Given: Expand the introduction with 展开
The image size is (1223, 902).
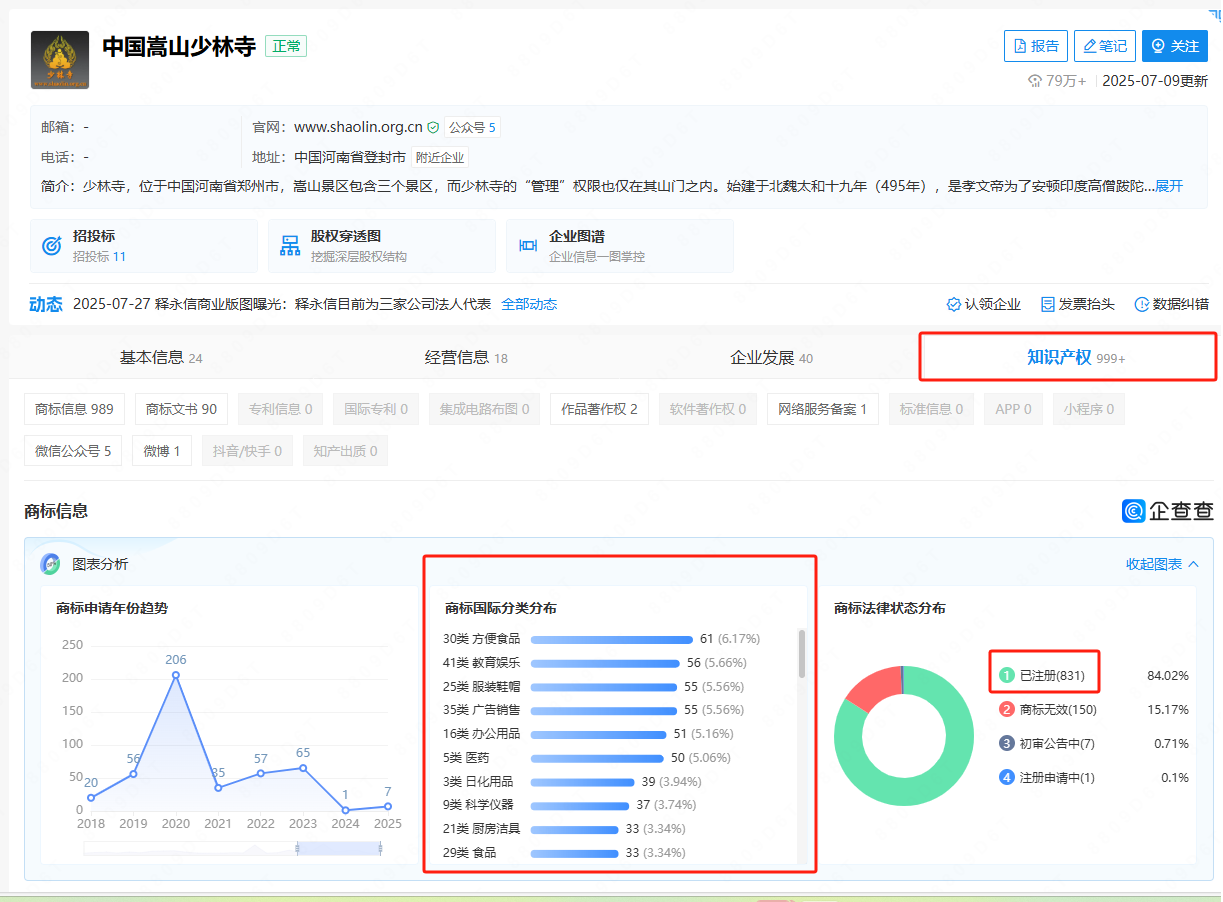Looking at the screenshot, I should click(x=1169, y=186).
